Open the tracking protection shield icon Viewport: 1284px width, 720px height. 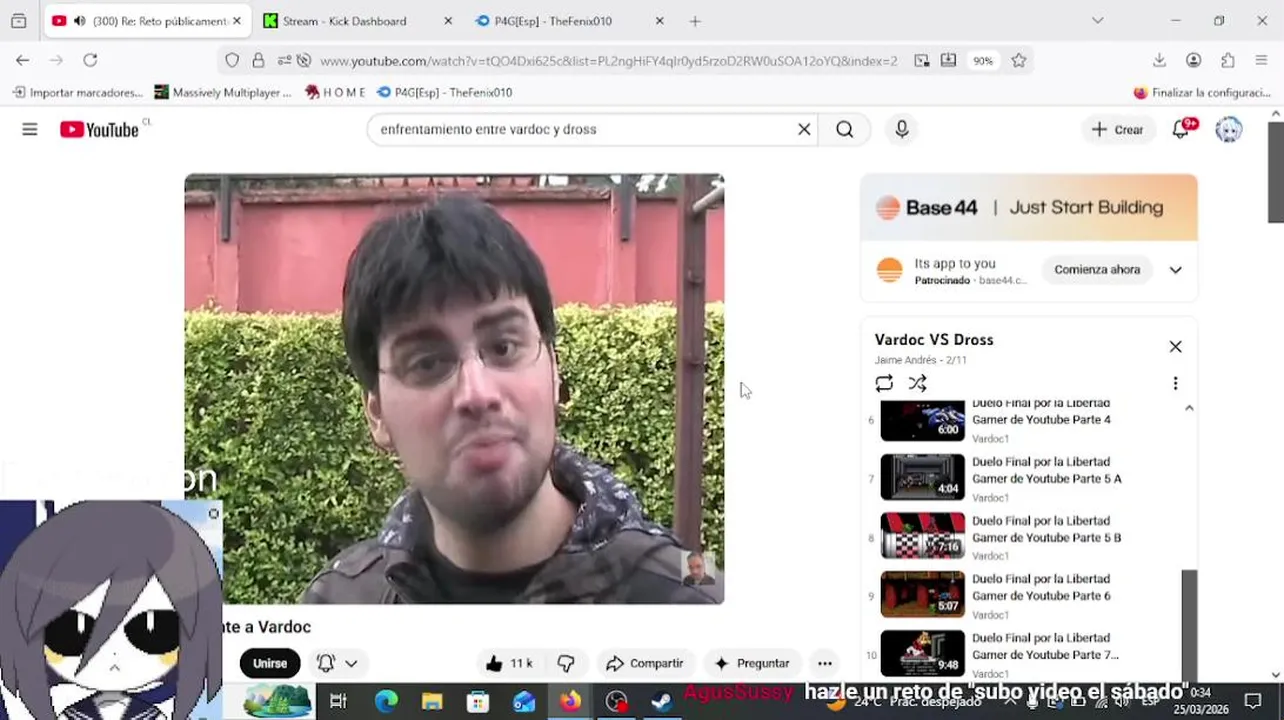[x=232, y=60]
